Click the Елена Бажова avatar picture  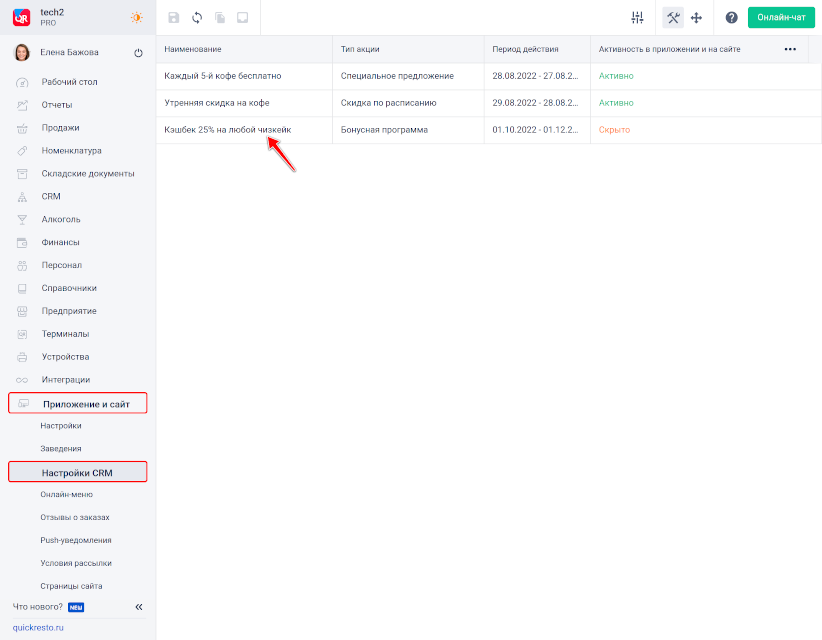click(22, 52)
